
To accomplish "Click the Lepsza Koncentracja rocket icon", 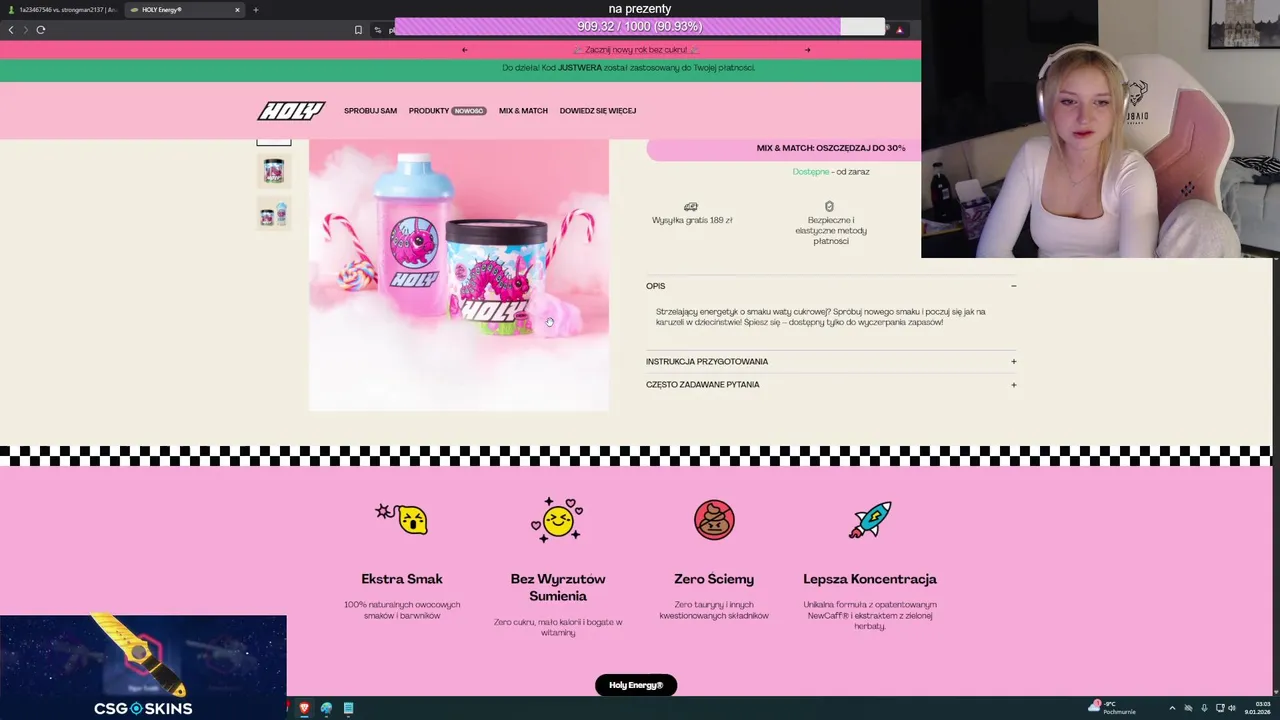I will click(x=870, y=520).
